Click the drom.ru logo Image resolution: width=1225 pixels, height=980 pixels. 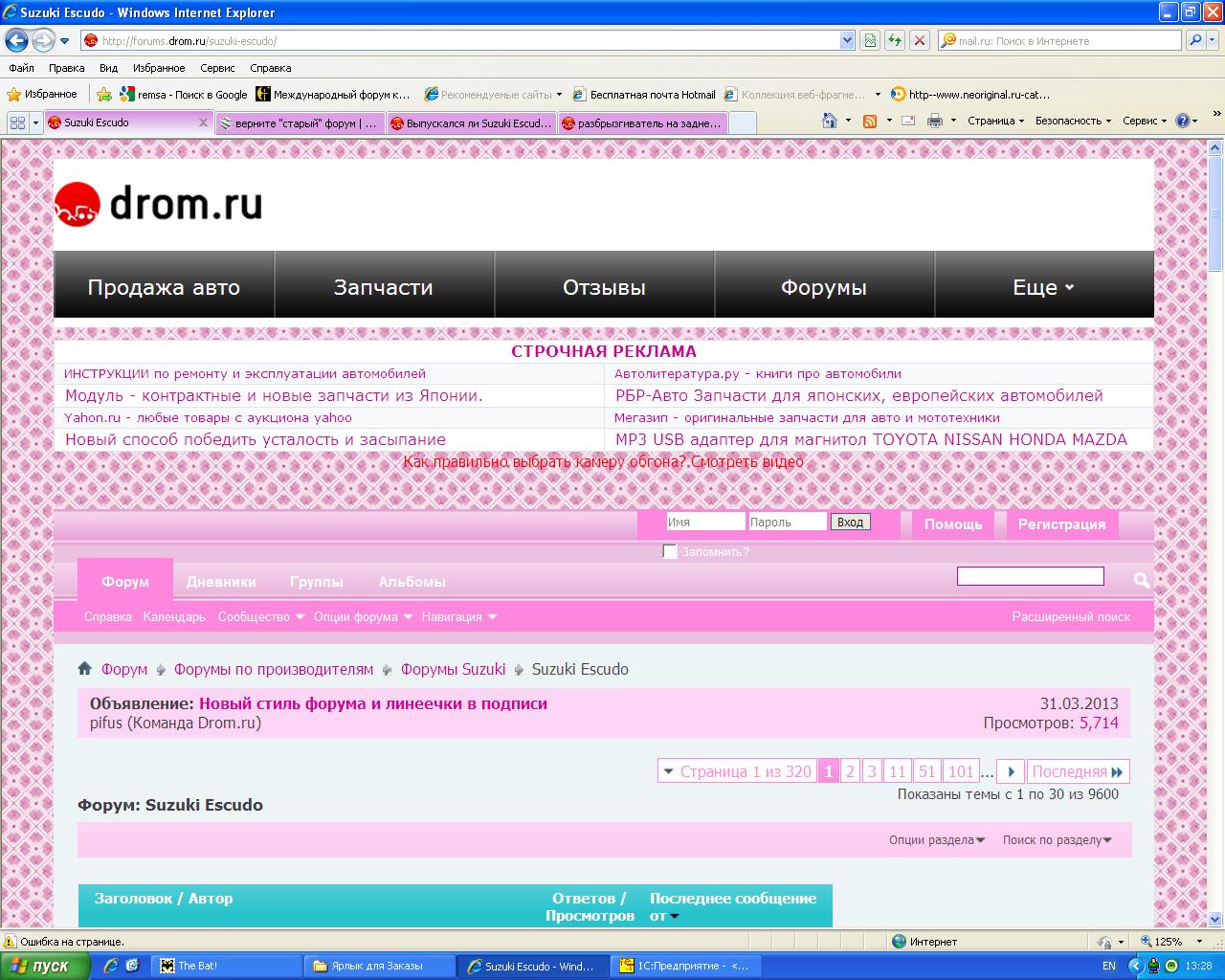(x=159, y=203)
